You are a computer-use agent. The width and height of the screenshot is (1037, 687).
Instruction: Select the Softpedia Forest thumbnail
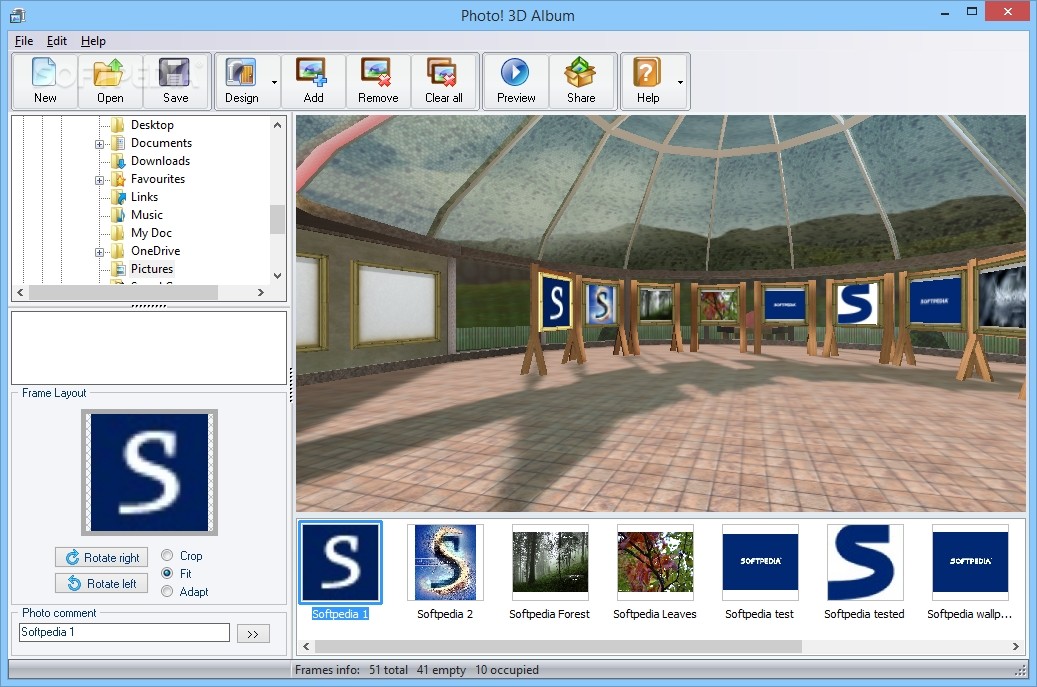[549, 562]
